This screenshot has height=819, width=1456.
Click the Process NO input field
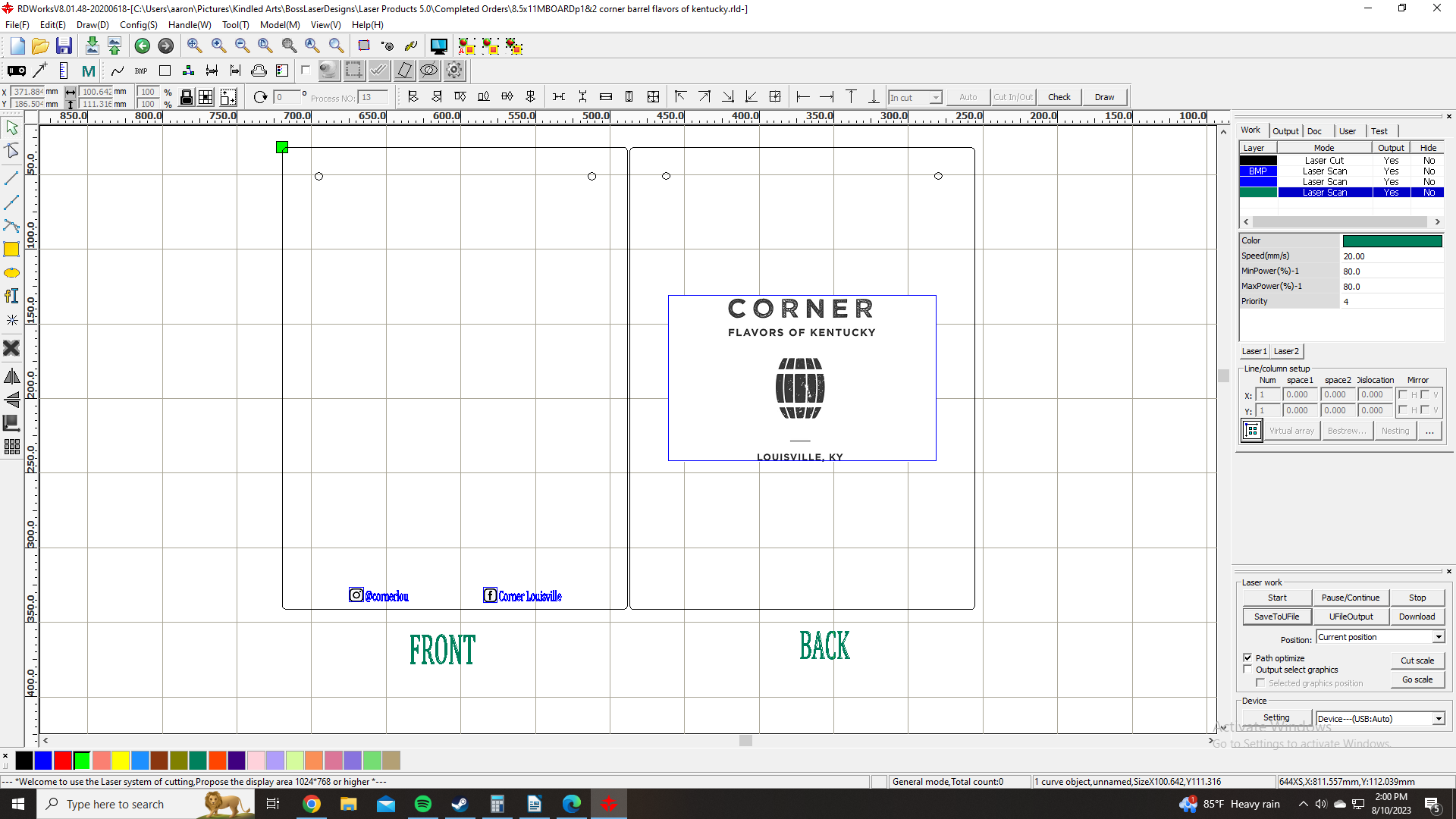click(373, 97)
